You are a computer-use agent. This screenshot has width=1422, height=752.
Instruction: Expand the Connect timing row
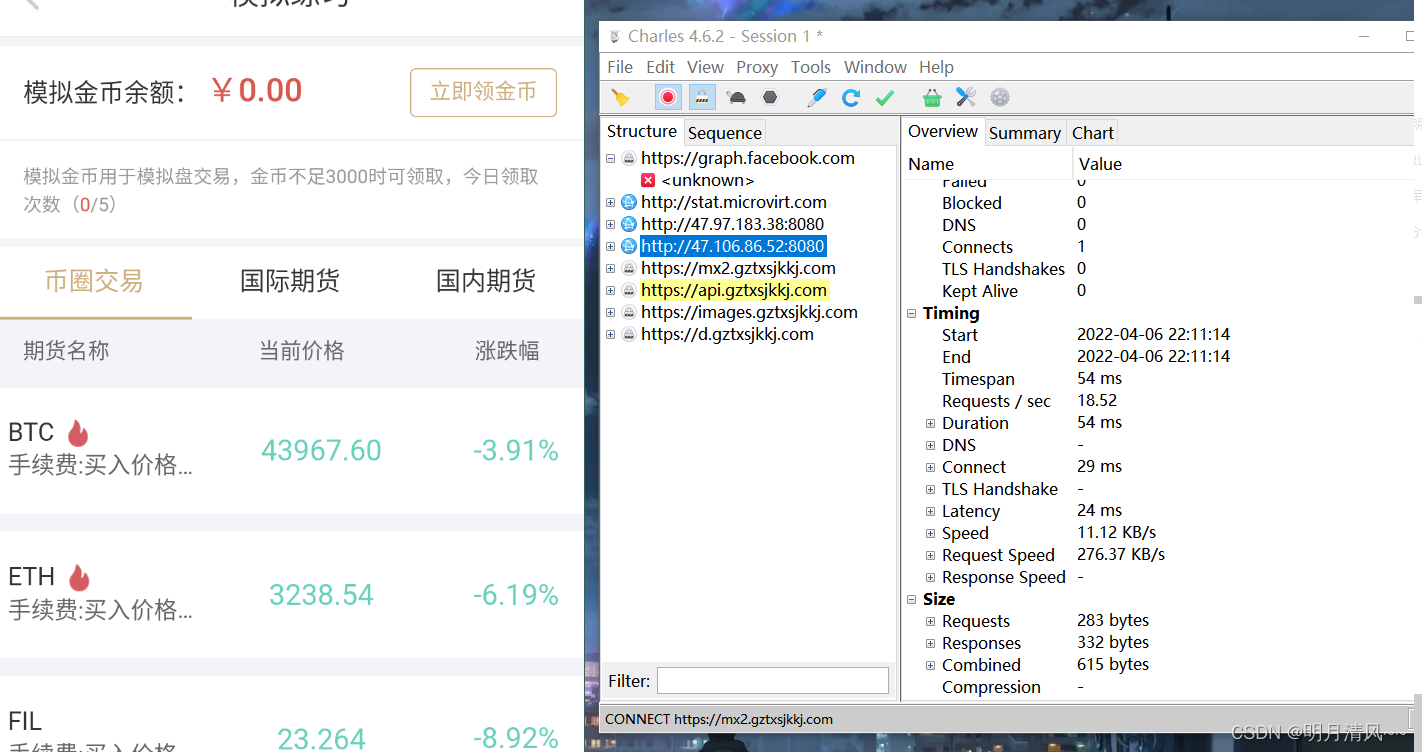point(931,467)
